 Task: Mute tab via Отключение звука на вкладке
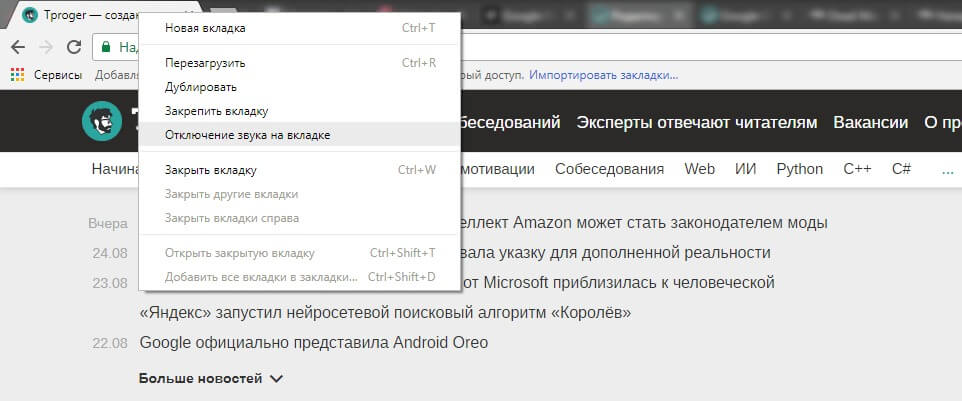click(247, 134)
